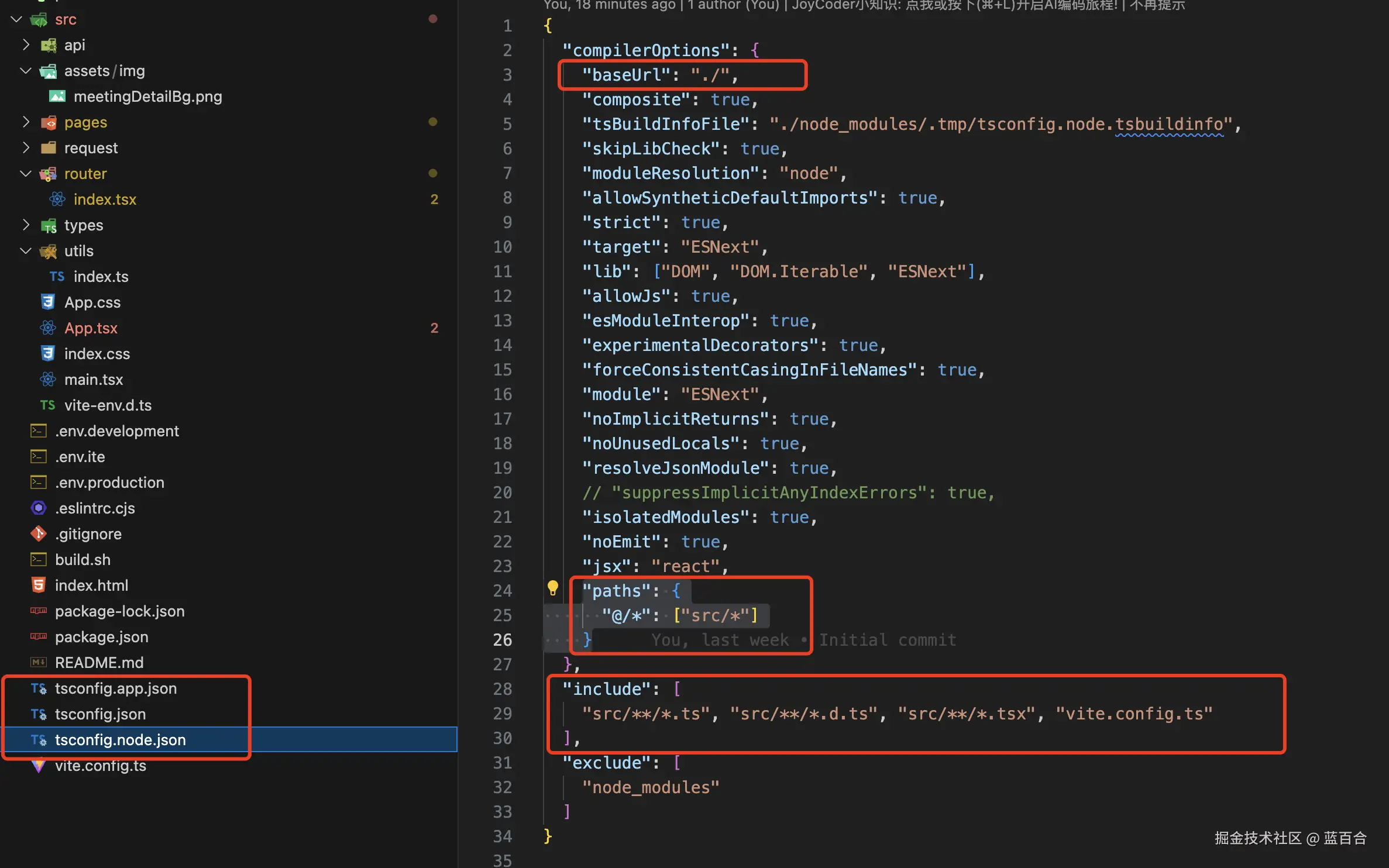
Task: Click the Vite icon beside vite.config.ts
Action: click(x=39, y=766)
